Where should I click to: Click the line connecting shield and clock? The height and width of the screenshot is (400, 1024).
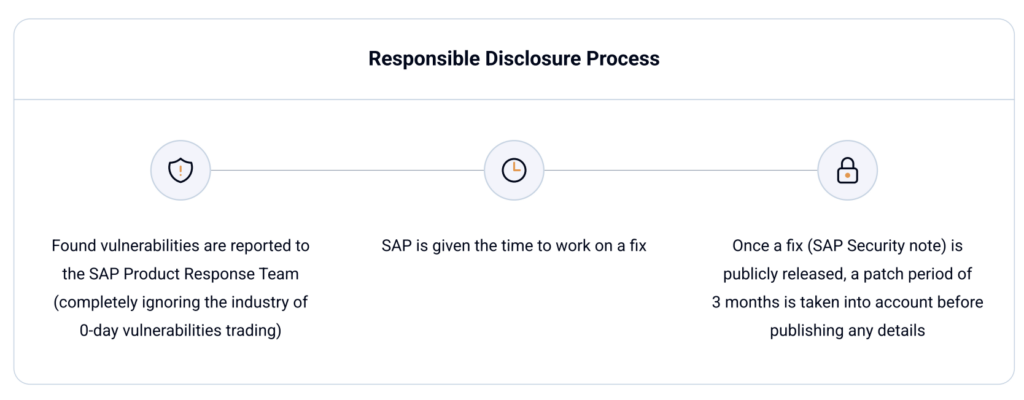click(x=346, y=170)
